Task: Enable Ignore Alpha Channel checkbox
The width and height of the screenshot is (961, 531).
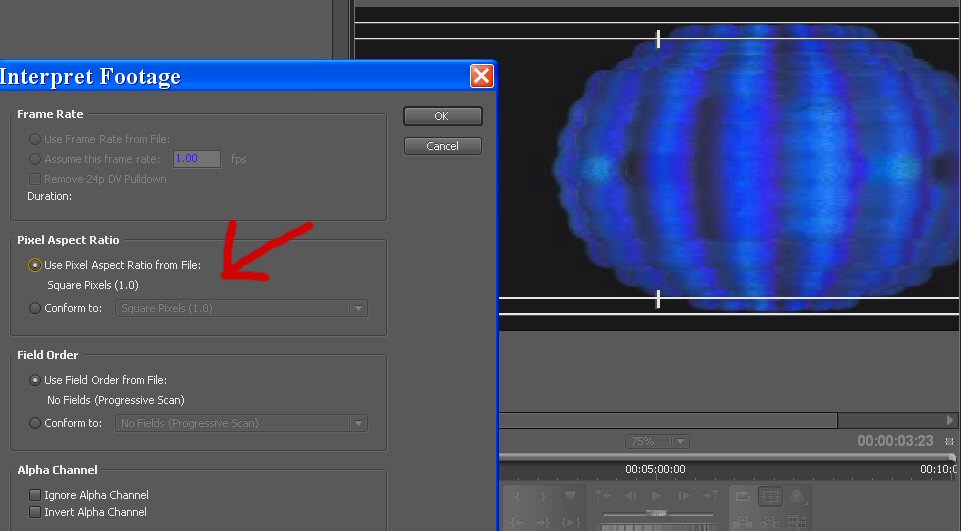Action: (x=35, y=495)
